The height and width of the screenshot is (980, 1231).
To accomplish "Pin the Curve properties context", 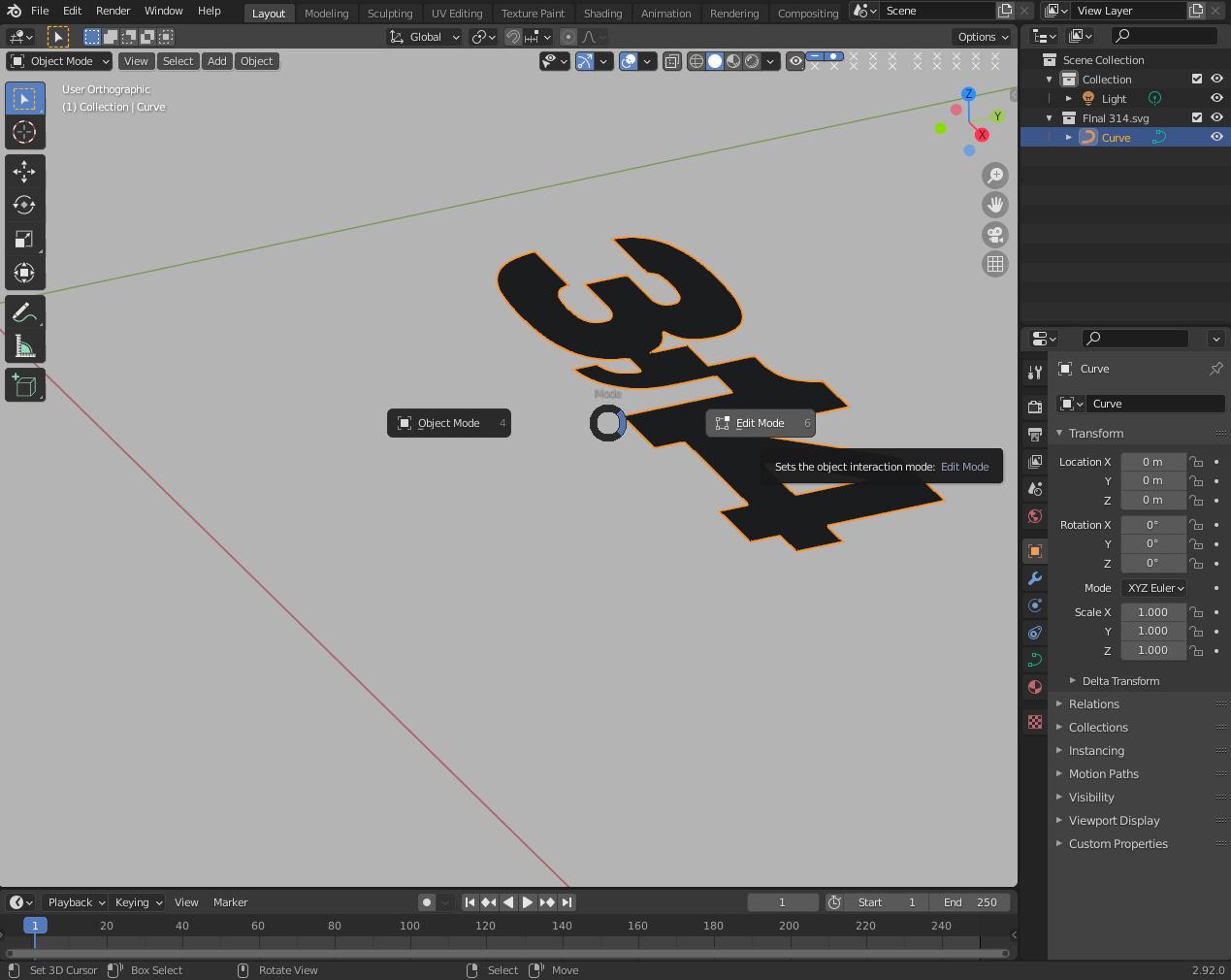I will [x=1216, y=369].
